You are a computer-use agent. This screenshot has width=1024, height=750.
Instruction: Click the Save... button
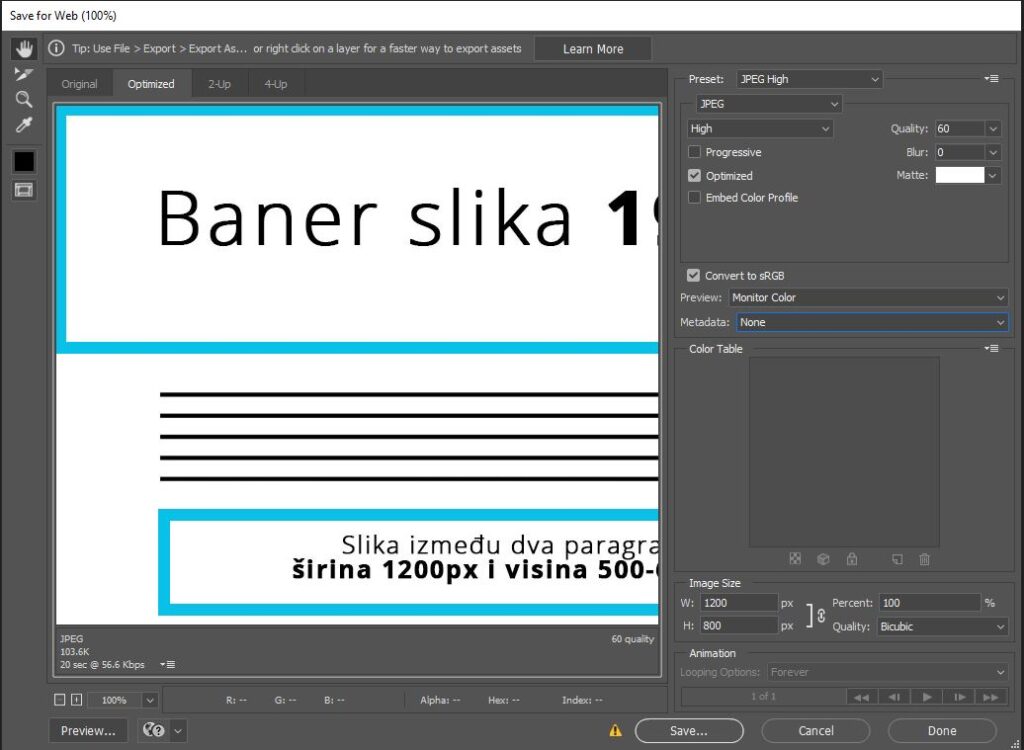click(x=688, y=731)
